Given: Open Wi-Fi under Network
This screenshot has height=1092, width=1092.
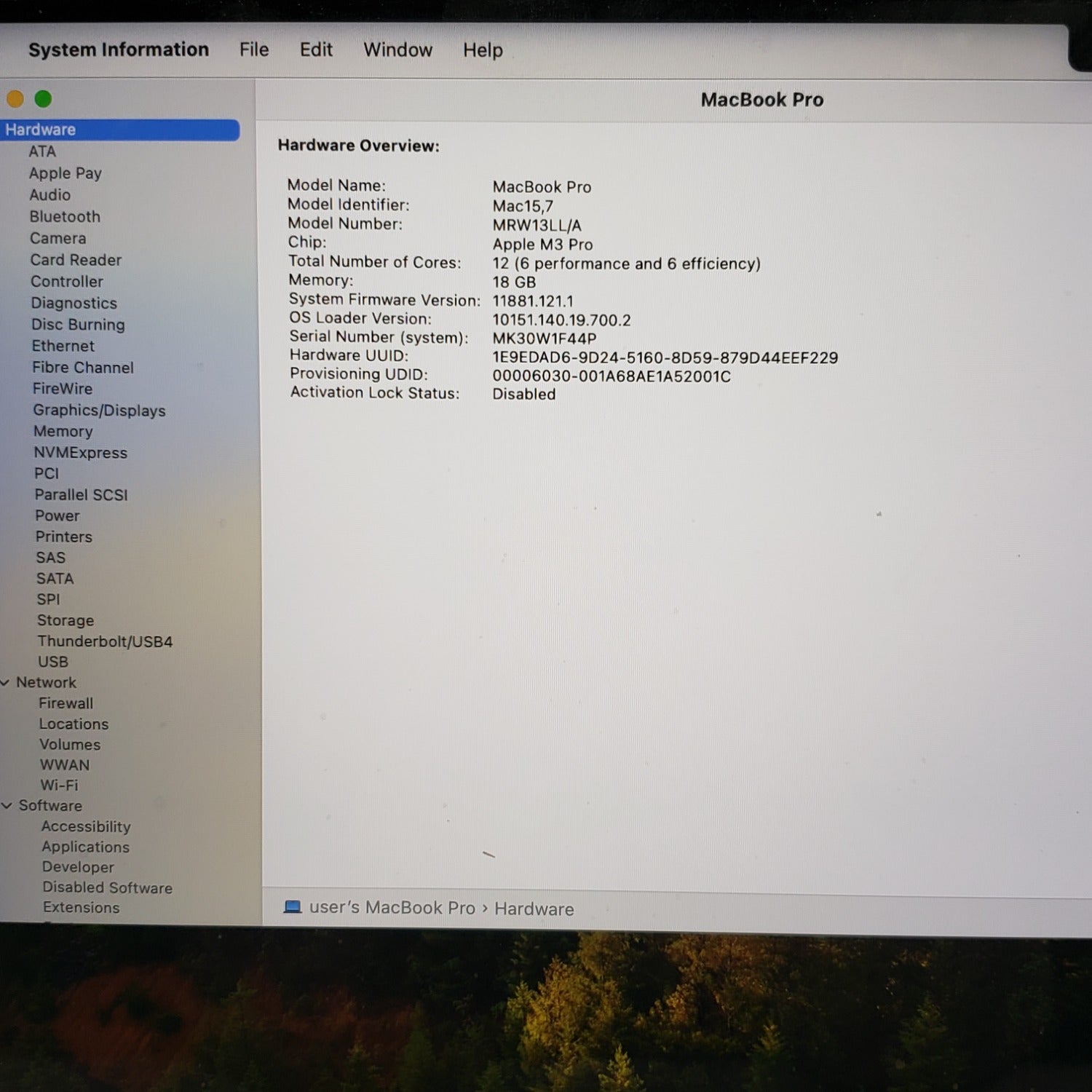Looking at the screenshot, I should pos(59,786).
